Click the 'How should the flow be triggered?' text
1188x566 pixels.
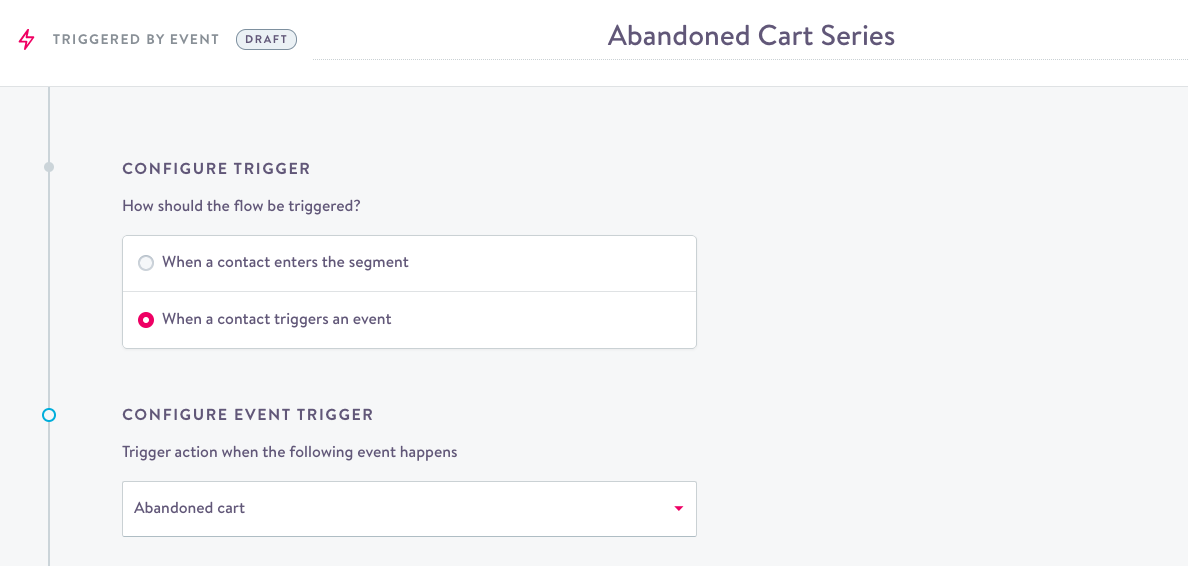coord(241,206)
